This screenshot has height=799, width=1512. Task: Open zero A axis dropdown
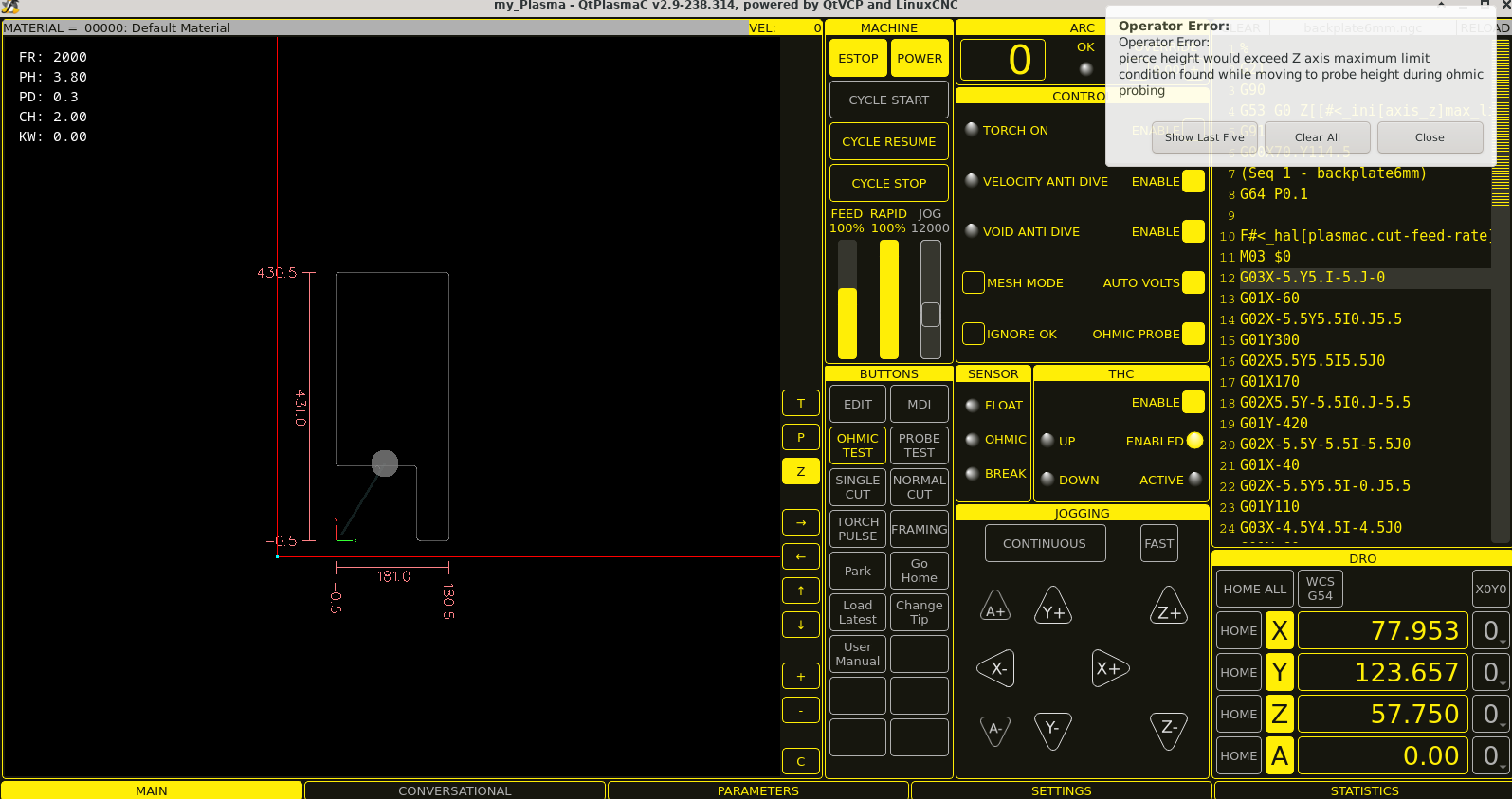(1491, 755)
